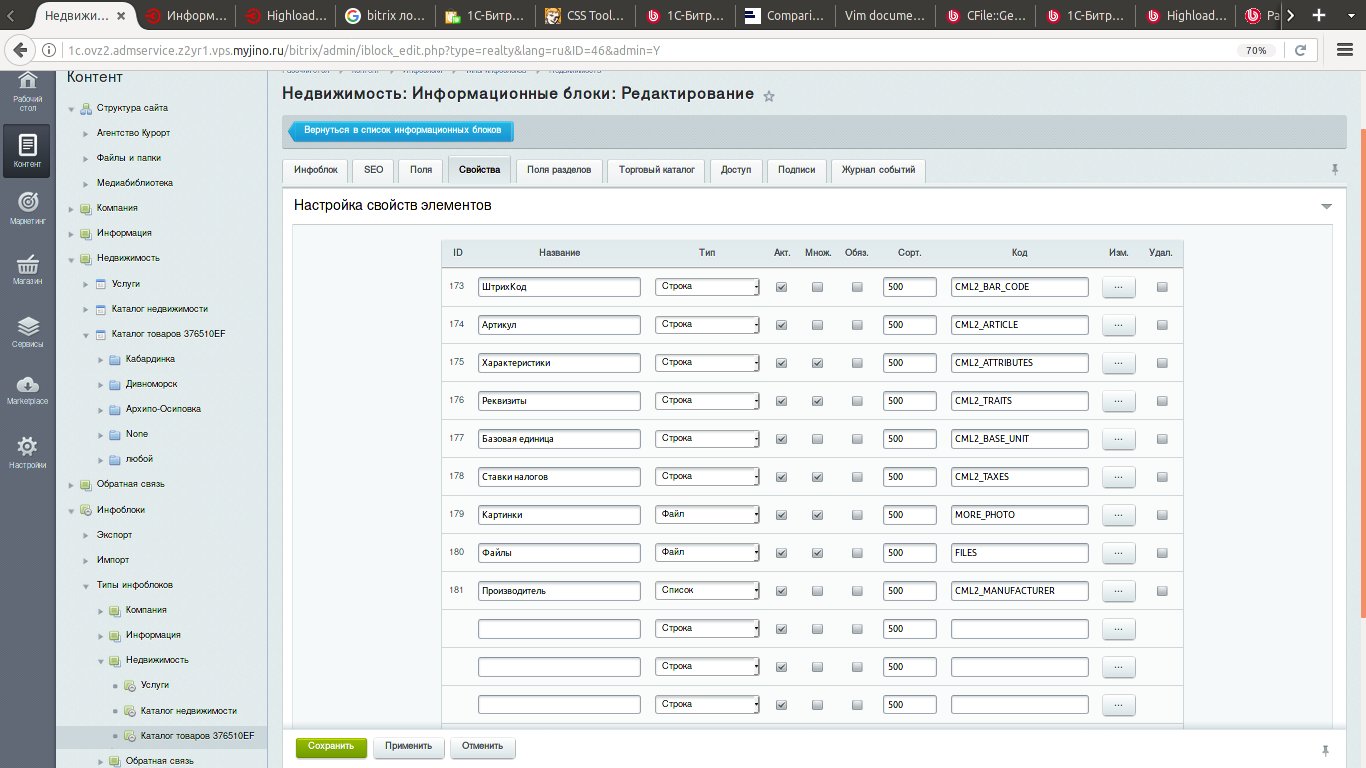Mark Производитель property for deletion

(1161, 591)
